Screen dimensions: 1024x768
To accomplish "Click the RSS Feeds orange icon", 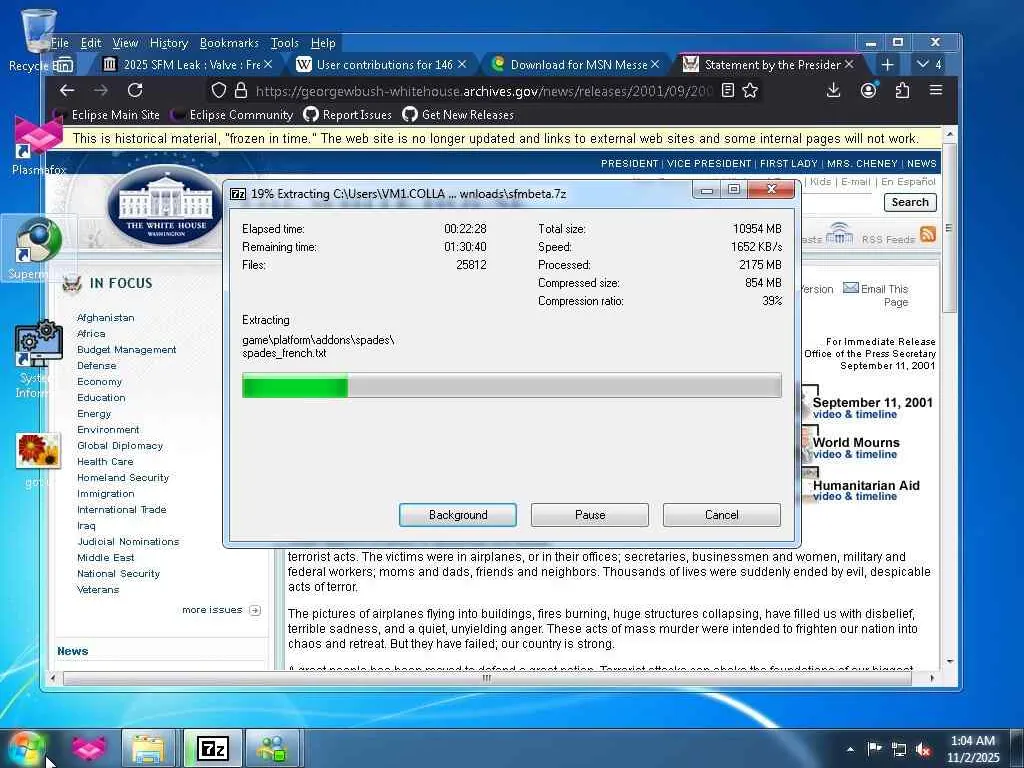I will point(927,234).
